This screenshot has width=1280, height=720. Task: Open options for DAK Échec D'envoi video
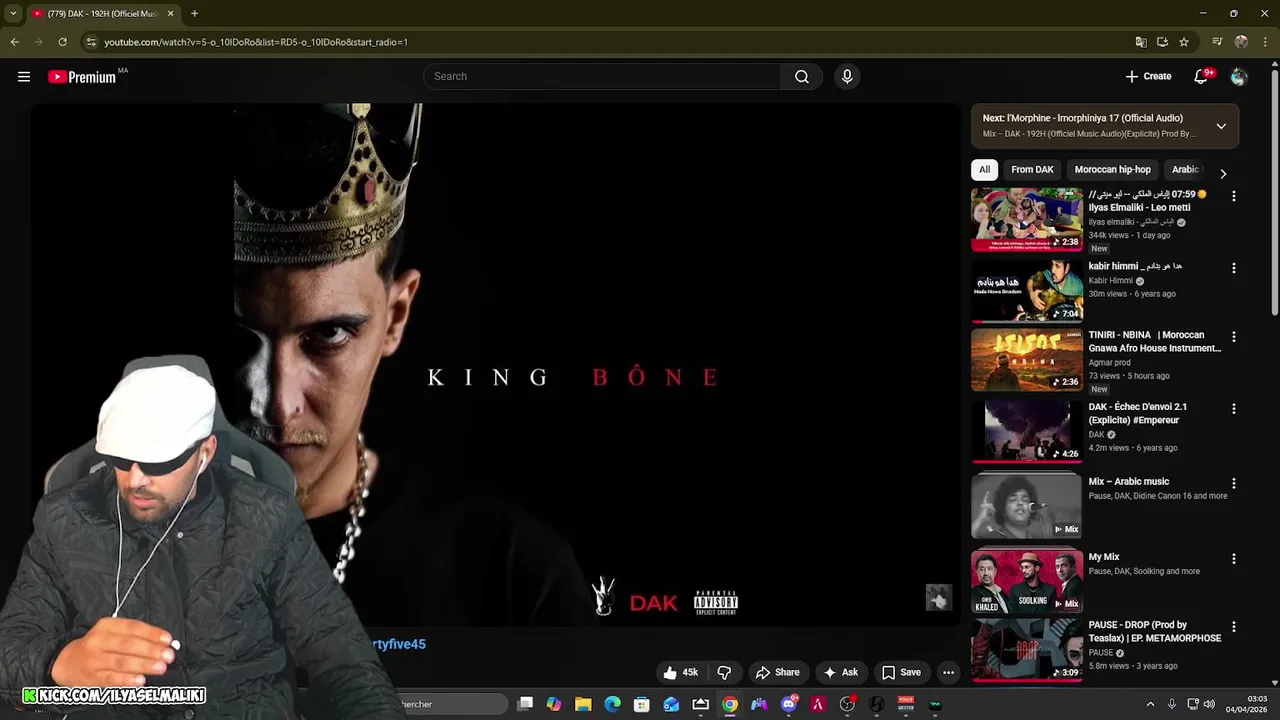[1233, 409]
